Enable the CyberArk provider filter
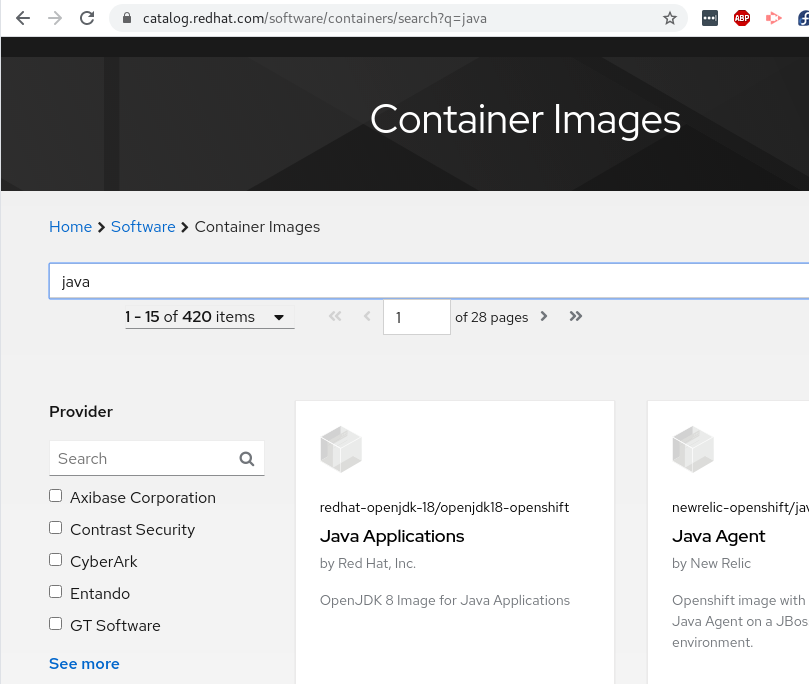The image size is (809, 684). (x=56, y=560)
